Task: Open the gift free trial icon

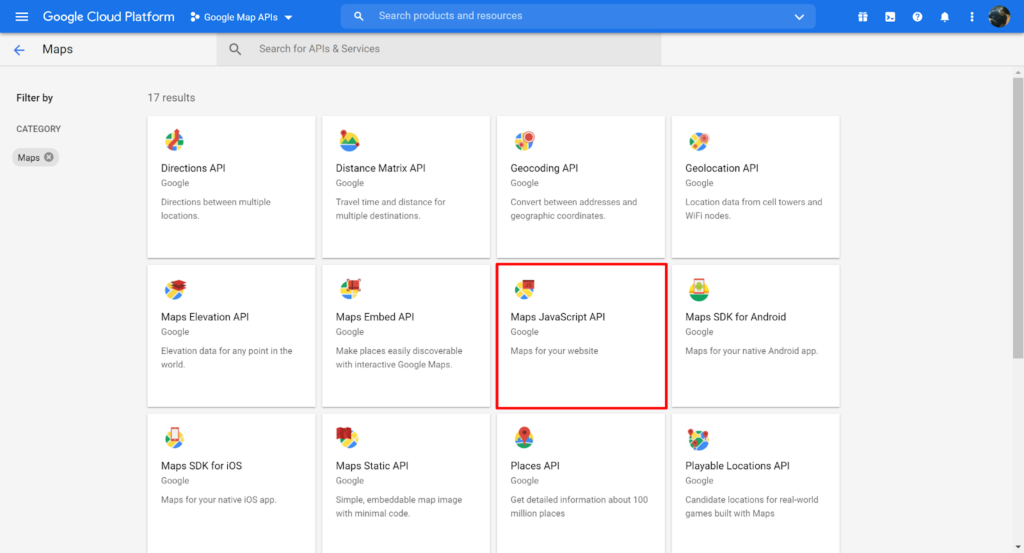Action: coord(863,17)
